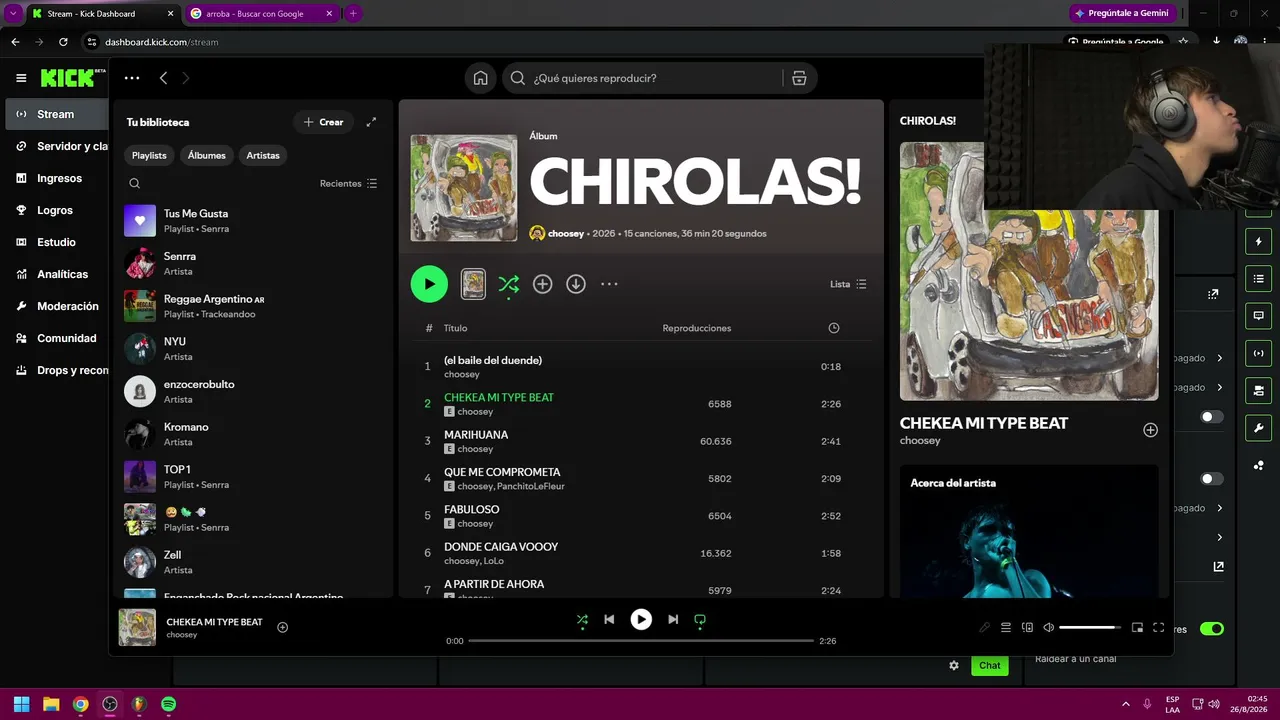The image size is (1280, 720).
Task: Go back in Spotify navigation
Action: point(163,78)
